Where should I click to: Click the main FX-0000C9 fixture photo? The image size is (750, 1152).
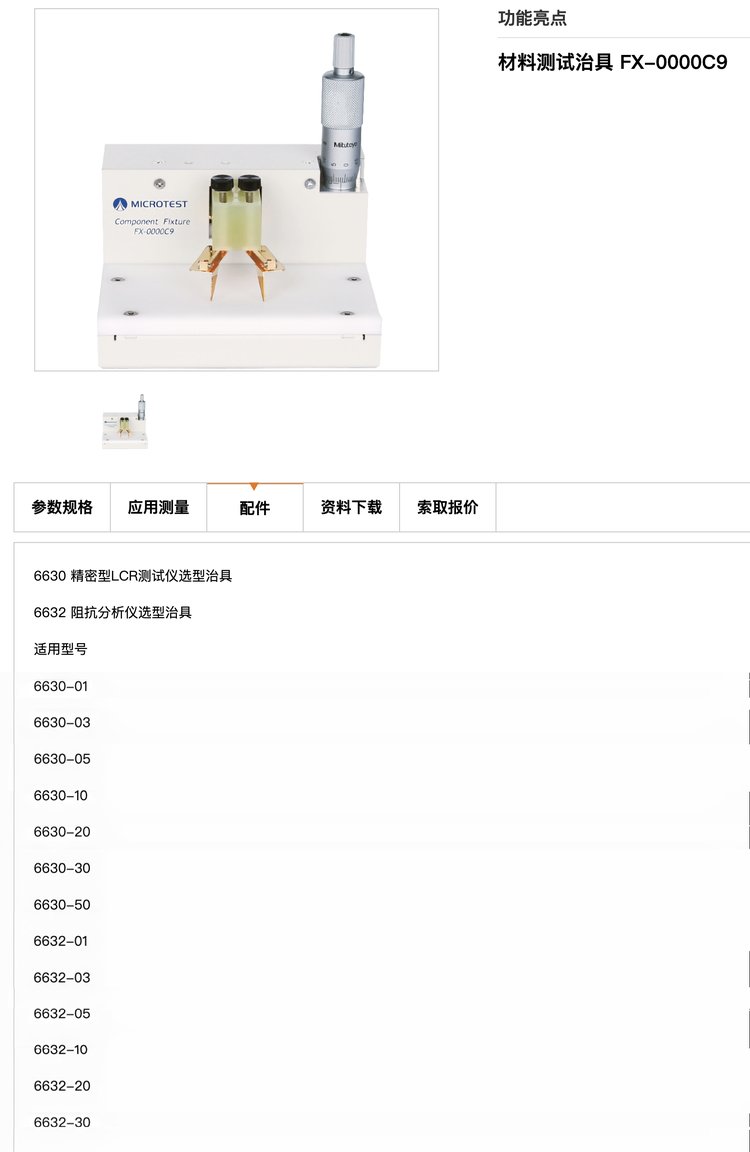237,190
